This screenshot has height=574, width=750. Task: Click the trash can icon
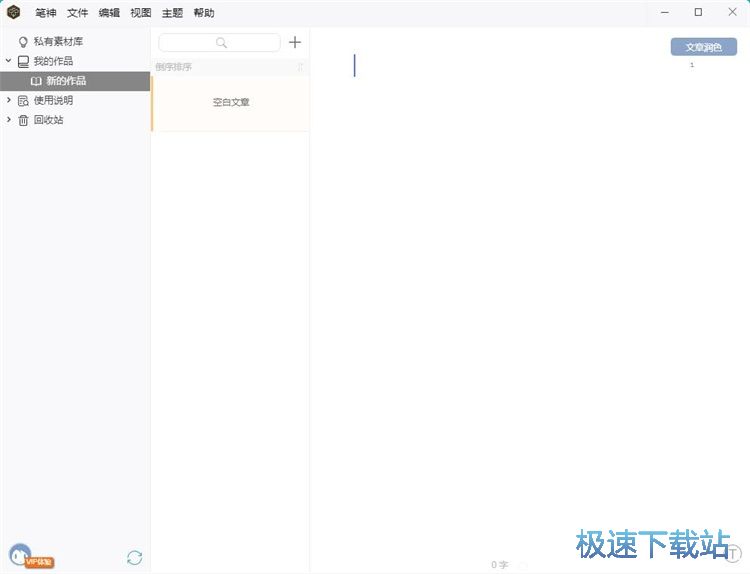coord(23,121)
